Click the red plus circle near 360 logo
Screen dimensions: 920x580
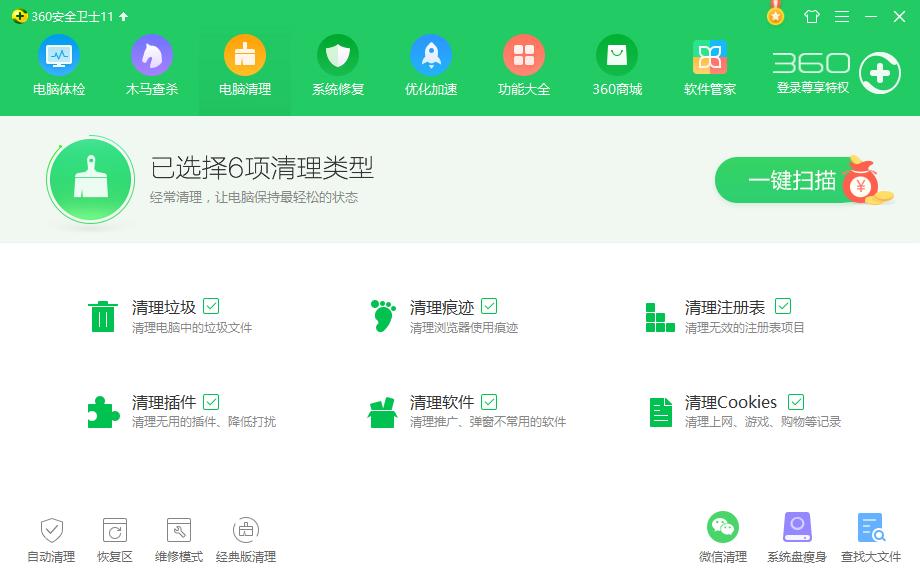point(879,72)
